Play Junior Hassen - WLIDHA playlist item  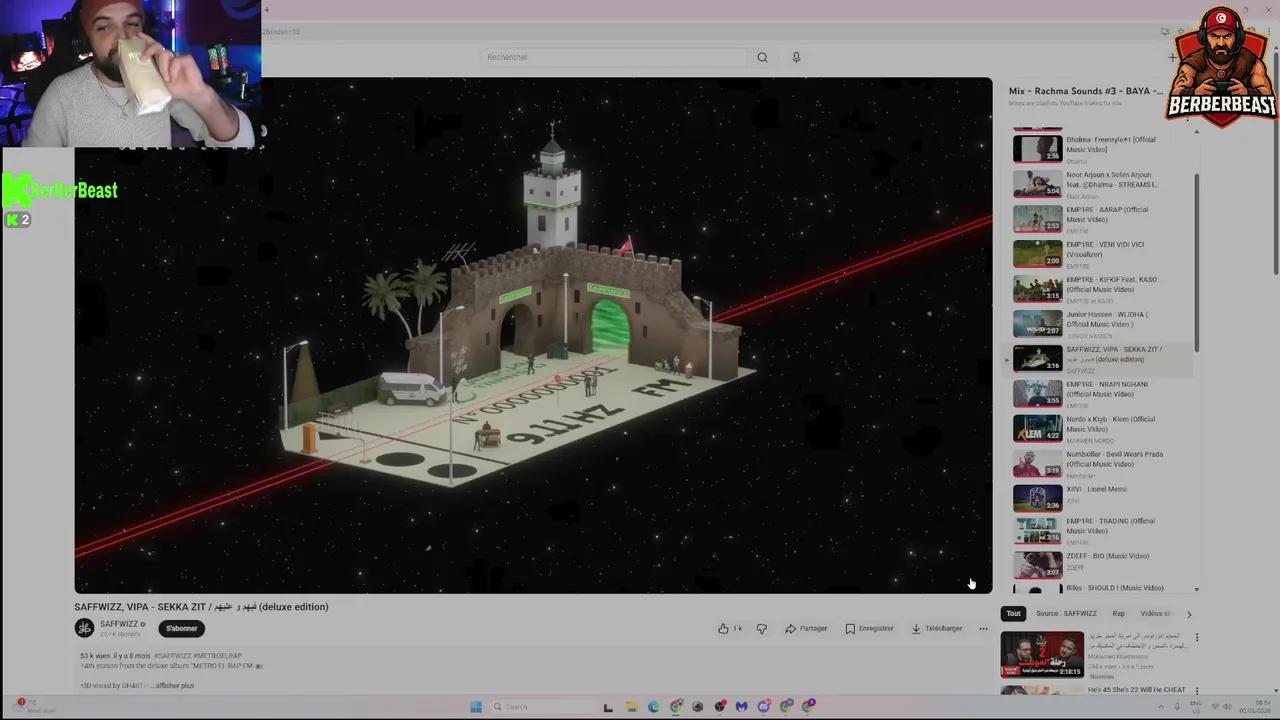pos(1100,324)
